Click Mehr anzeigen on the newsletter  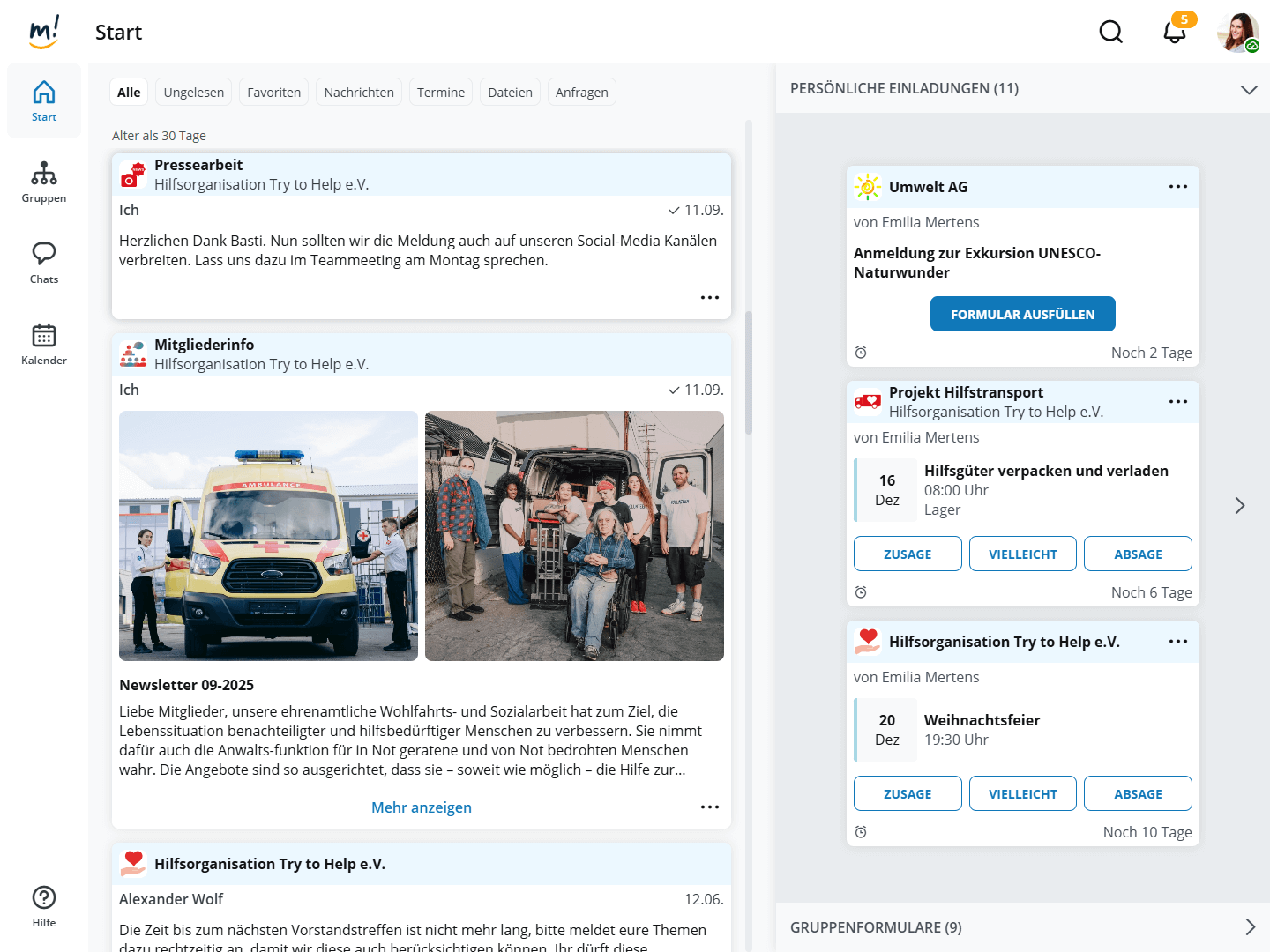(x=421, y=807)
